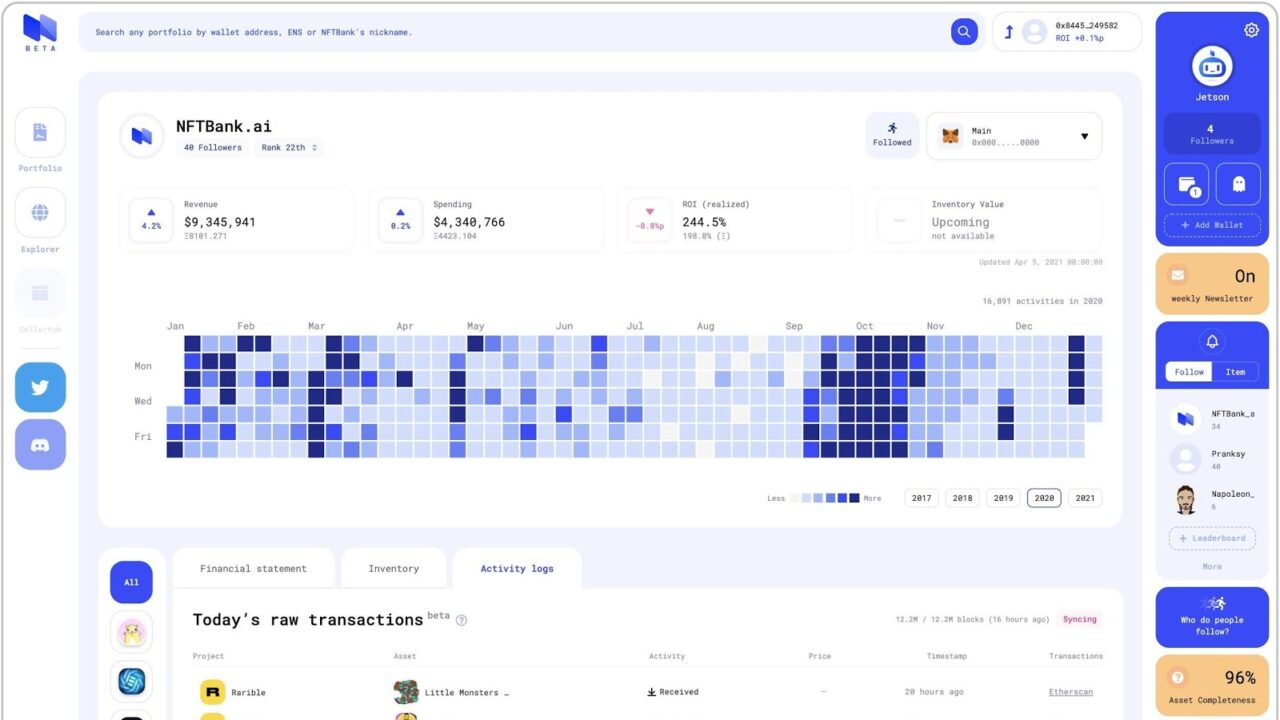Open the Main wallet dropdown

pos(1014,136)
